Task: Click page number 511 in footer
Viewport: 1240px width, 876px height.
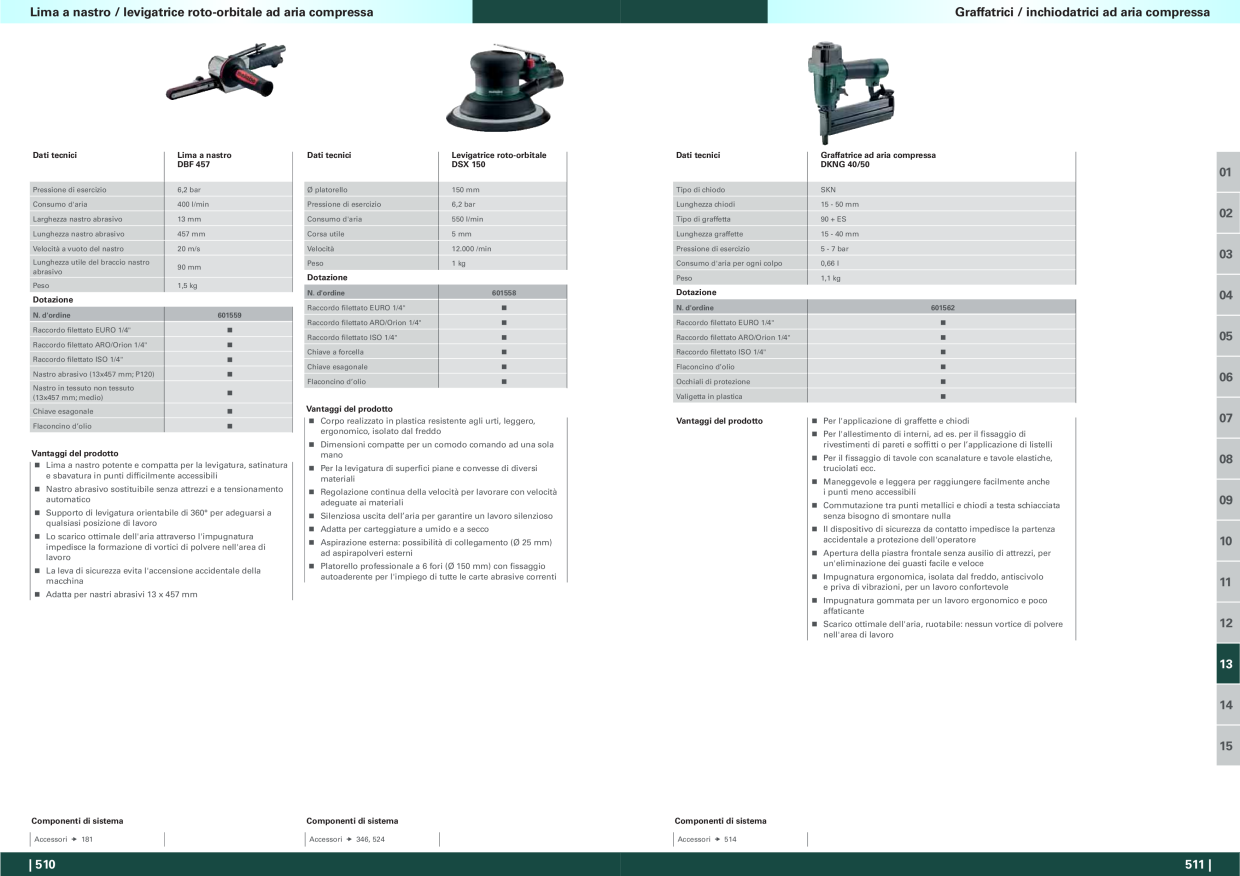Action: pos(1196,865)
